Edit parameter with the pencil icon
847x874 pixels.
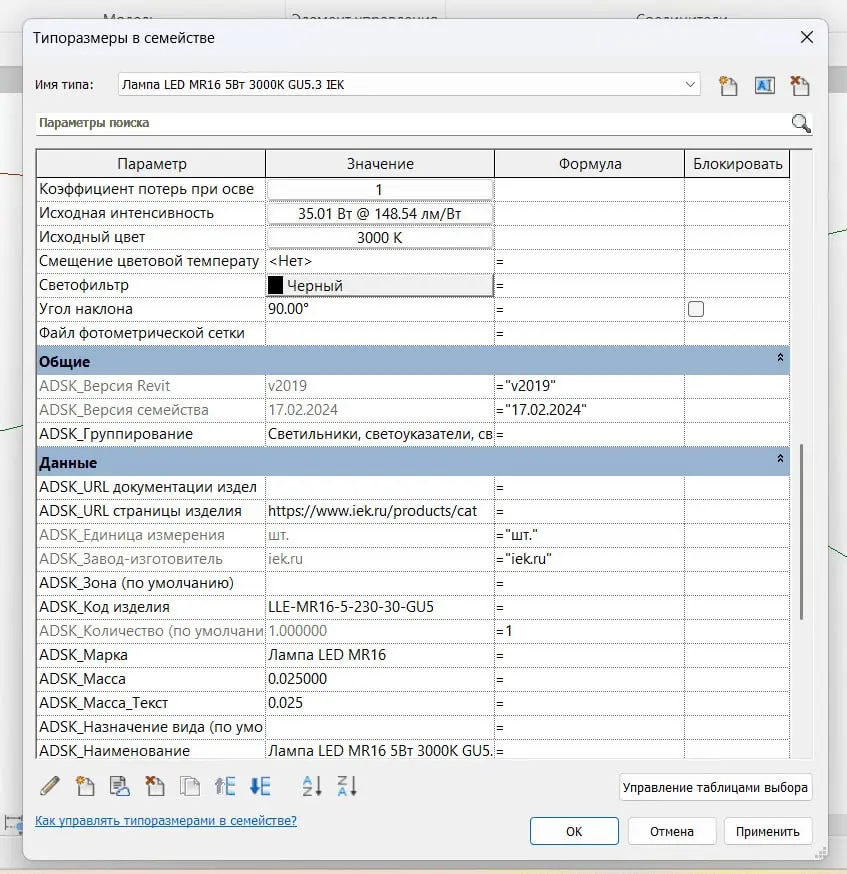point(50,786)
